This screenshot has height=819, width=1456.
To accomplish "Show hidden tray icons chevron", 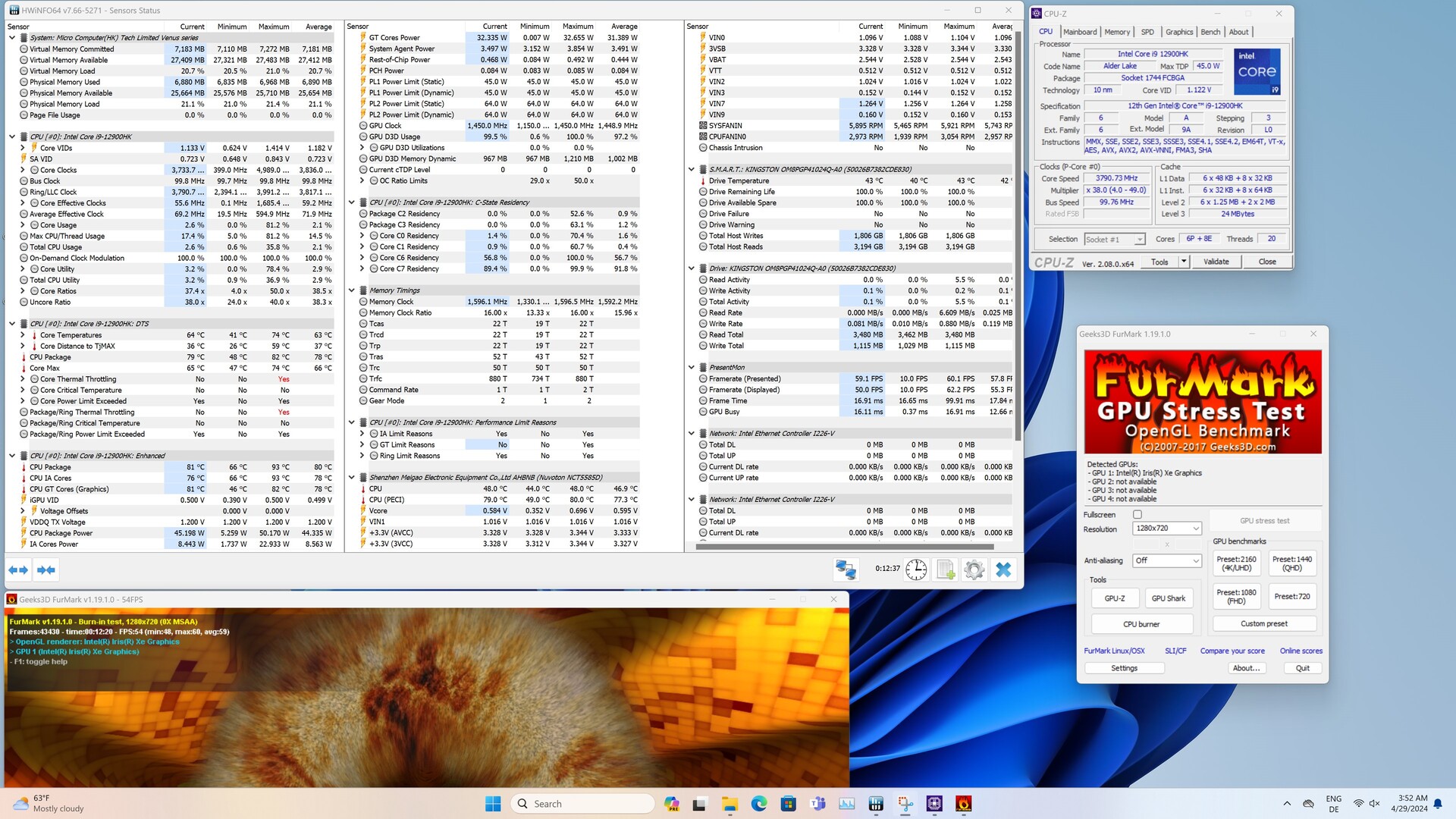I will coord(1287,804).
